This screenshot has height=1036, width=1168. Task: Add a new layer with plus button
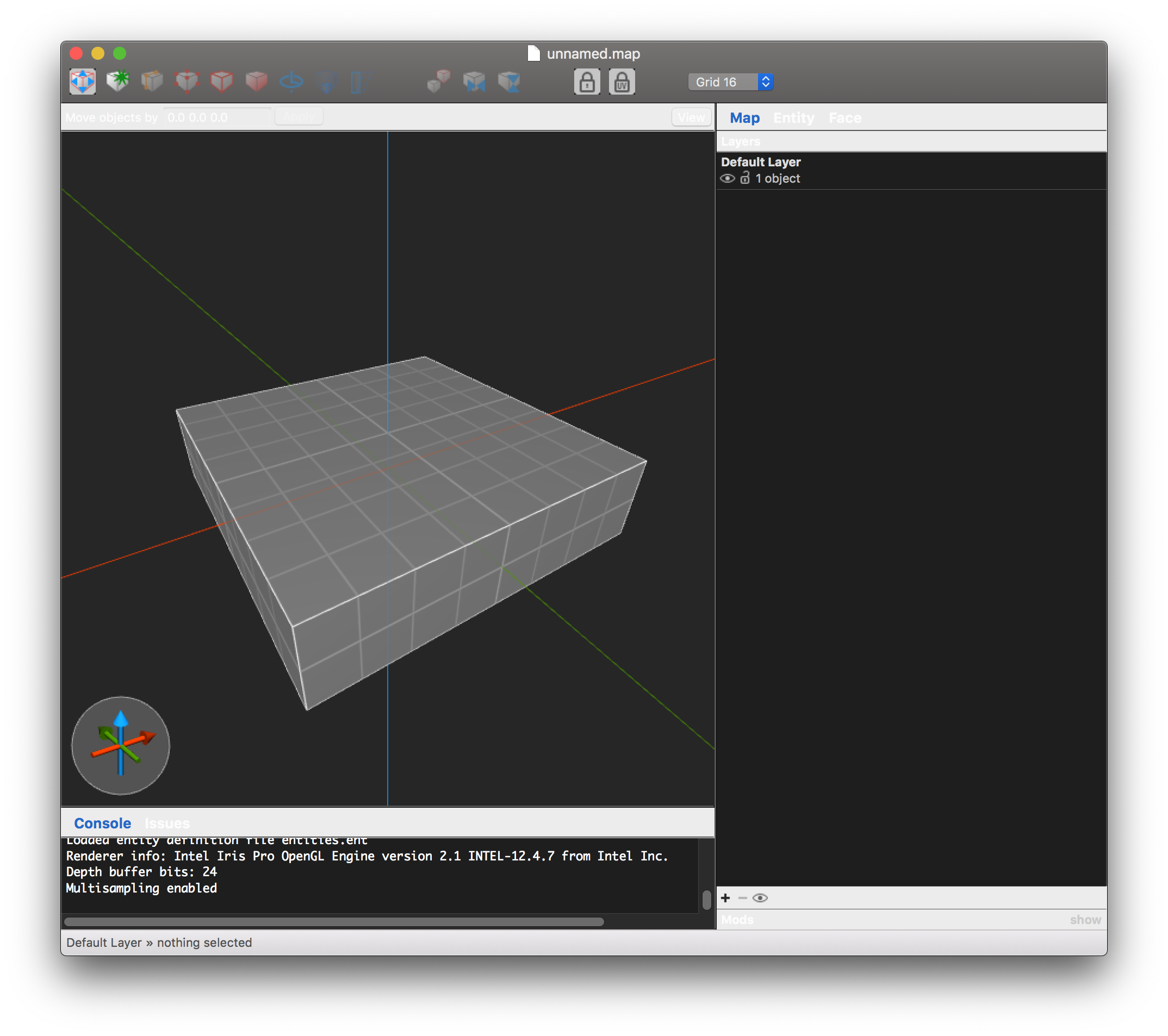click(725, 898)
